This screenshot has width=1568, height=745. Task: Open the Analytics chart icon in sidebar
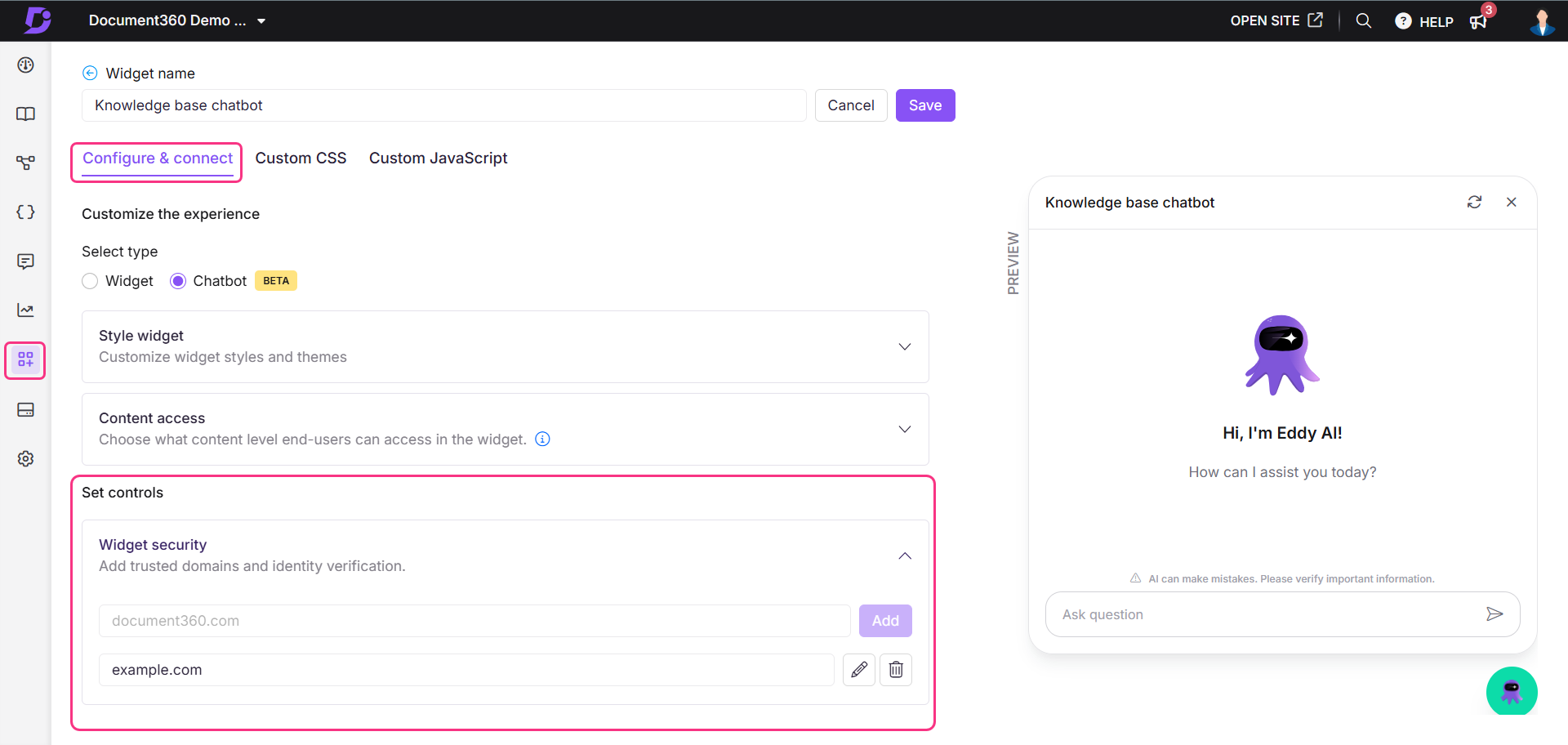coord(26,310)
